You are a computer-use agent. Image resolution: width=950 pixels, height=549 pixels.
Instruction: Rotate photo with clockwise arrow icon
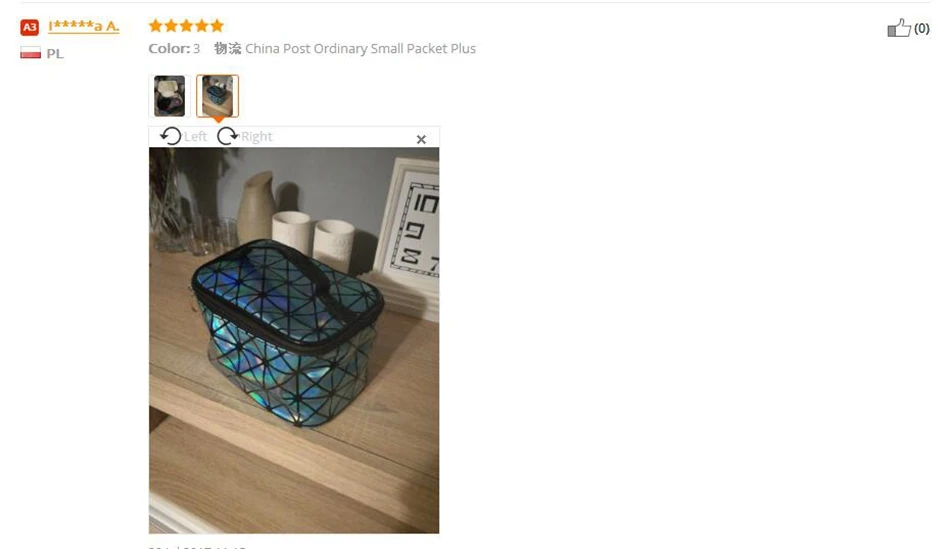(x=227, y=136)
